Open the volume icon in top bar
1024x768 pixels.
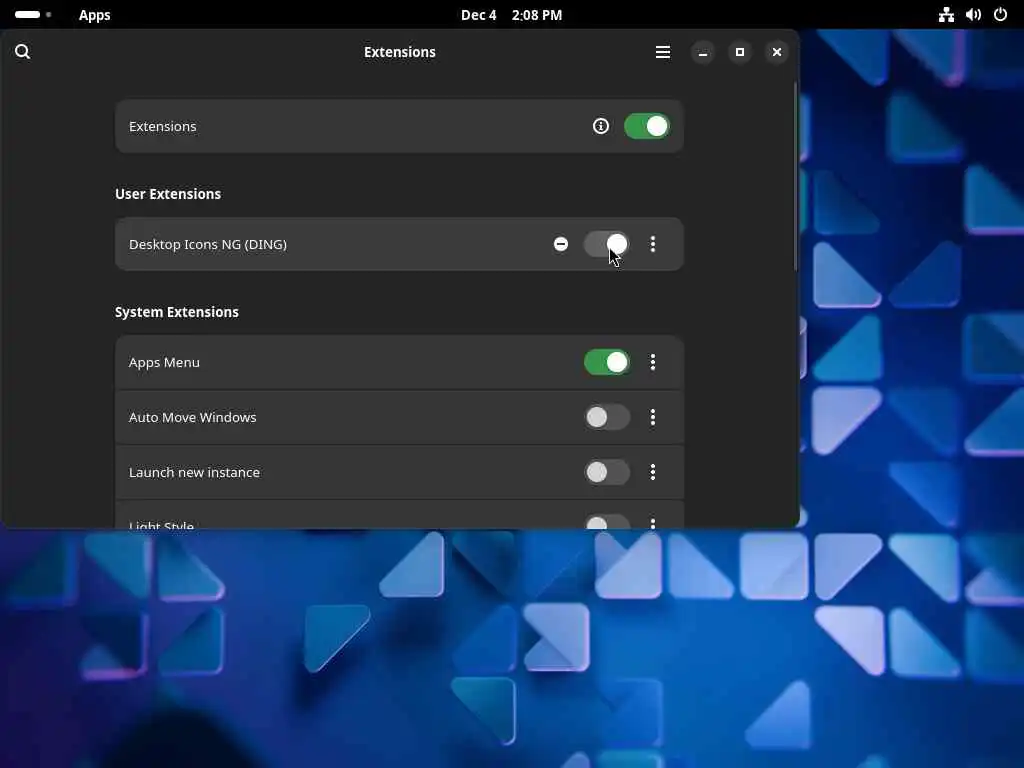click(x=973, y=14)
